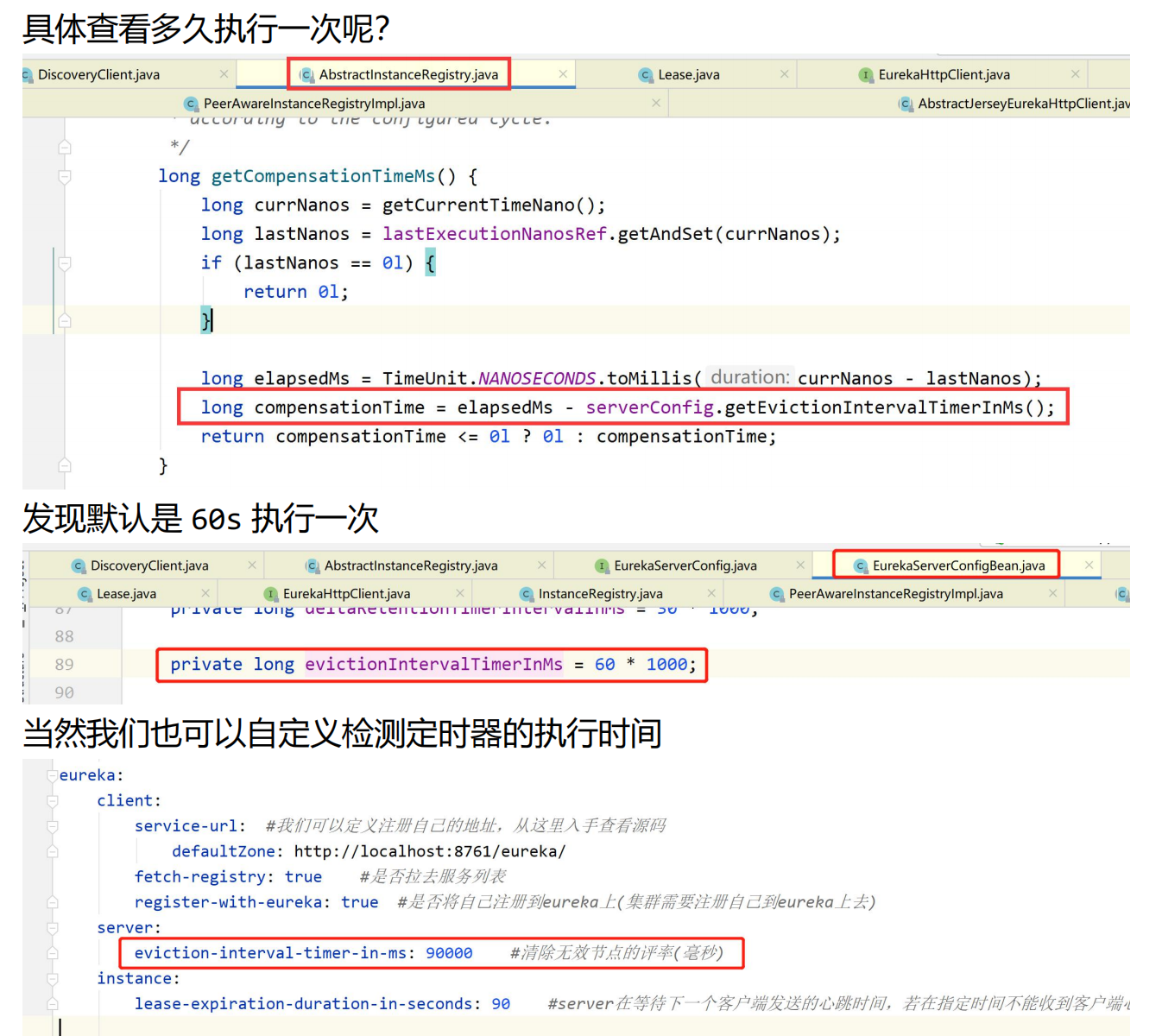
Task: Open EurekaHttpClient.java tab next to InstanceRegistry.java
Action: [x=346, y=594]
